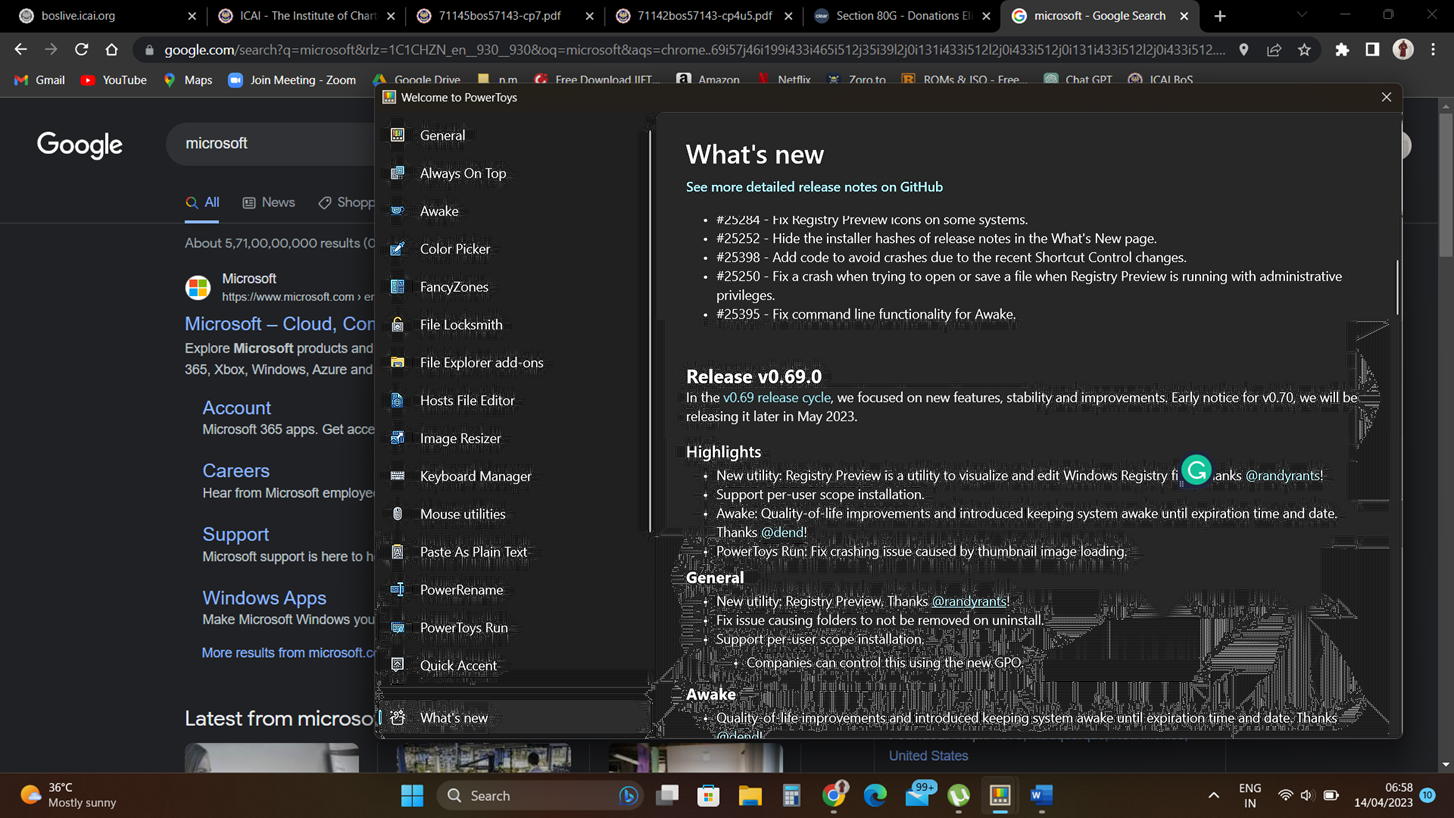This screenshot has width=1454, height=818.
Task: Select the Awake coffee cup icon
Action: point(397,211)
